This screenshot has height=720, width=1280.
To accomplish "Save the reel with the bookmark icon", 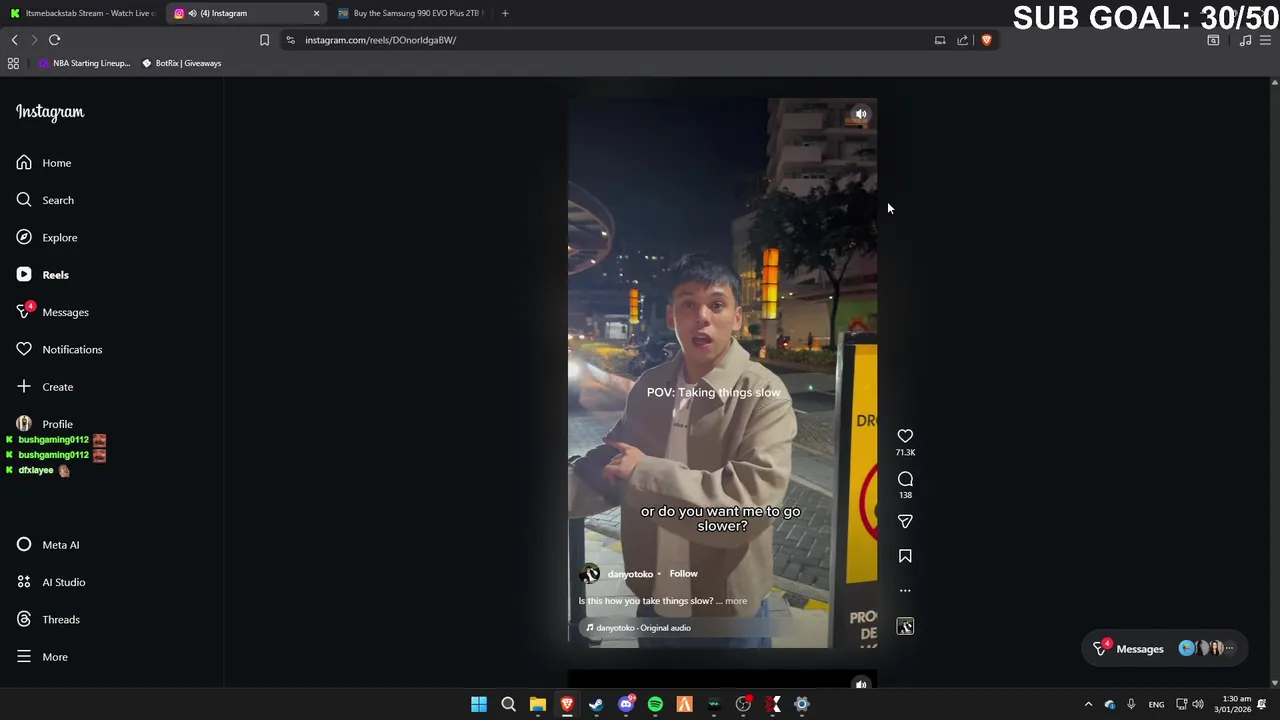I will 905,556.
